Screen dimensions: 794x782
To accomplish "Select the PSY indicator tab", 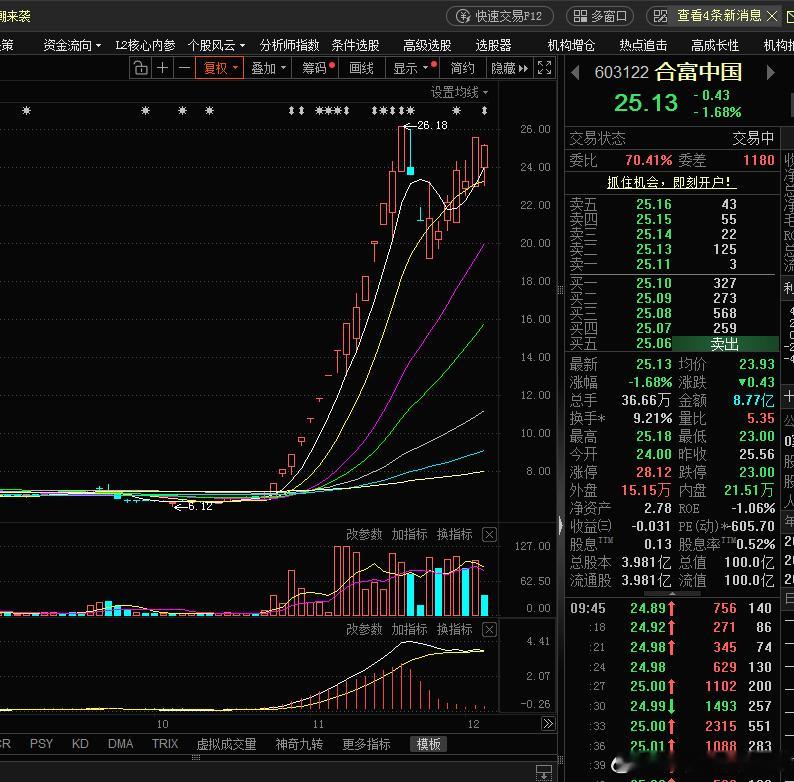I will pos(41,744).
